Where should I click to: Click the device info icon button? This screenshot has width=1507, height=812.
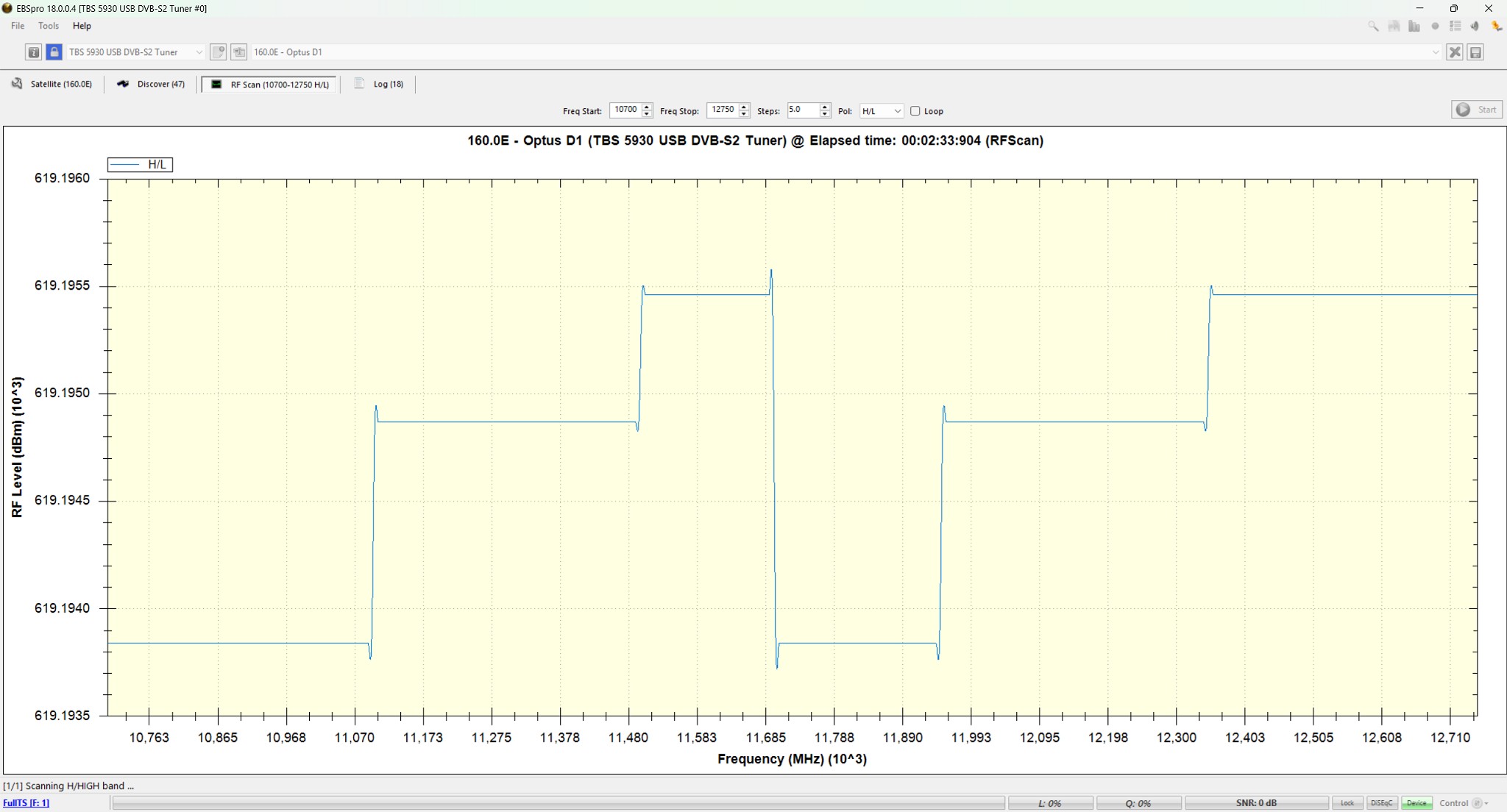click(x=33, y=52)
